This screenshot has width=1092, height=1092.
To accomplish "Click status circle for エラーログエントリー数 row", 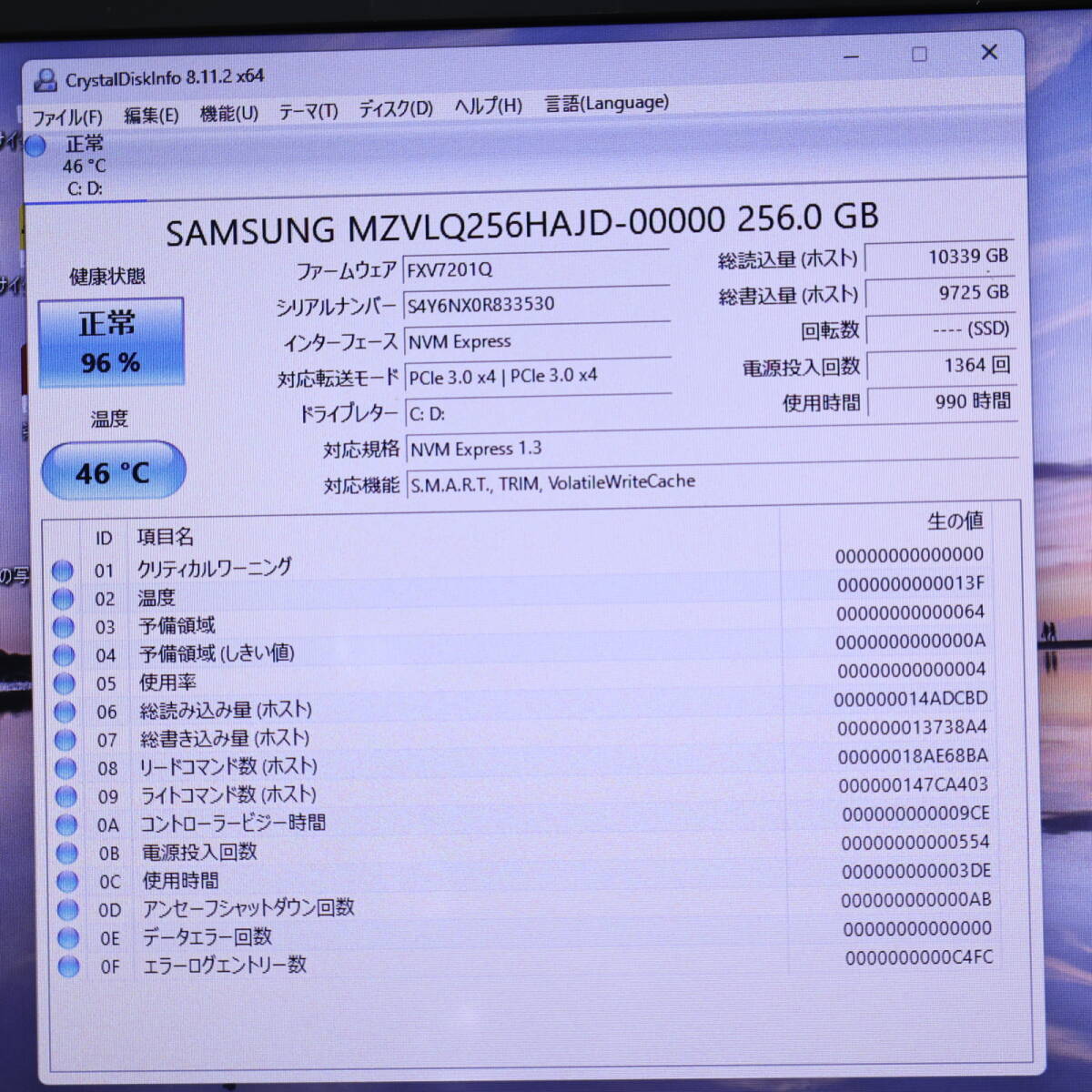I will [x=69, y=966].
